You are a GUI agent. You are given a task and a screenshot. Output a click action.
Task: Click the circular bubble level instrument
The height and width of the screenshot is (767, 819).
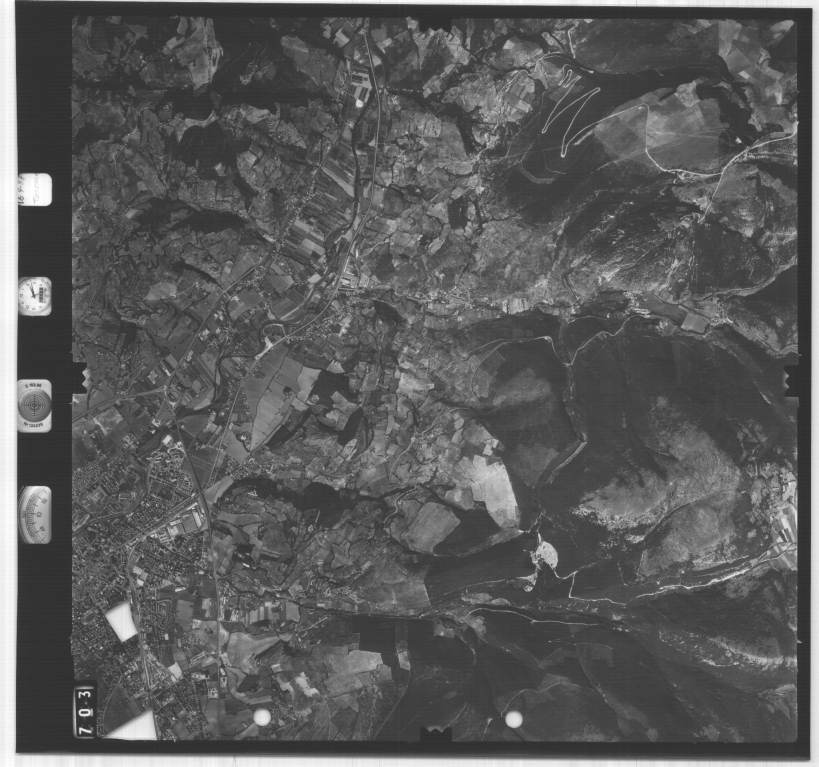pos(34,406)
